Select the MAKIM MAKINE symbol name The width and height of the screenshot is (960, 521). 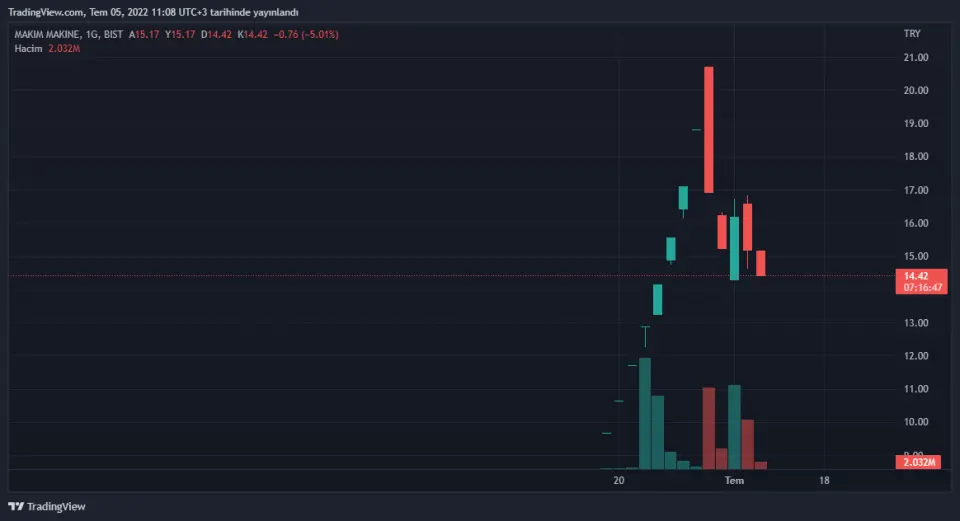tap(47, 34)
